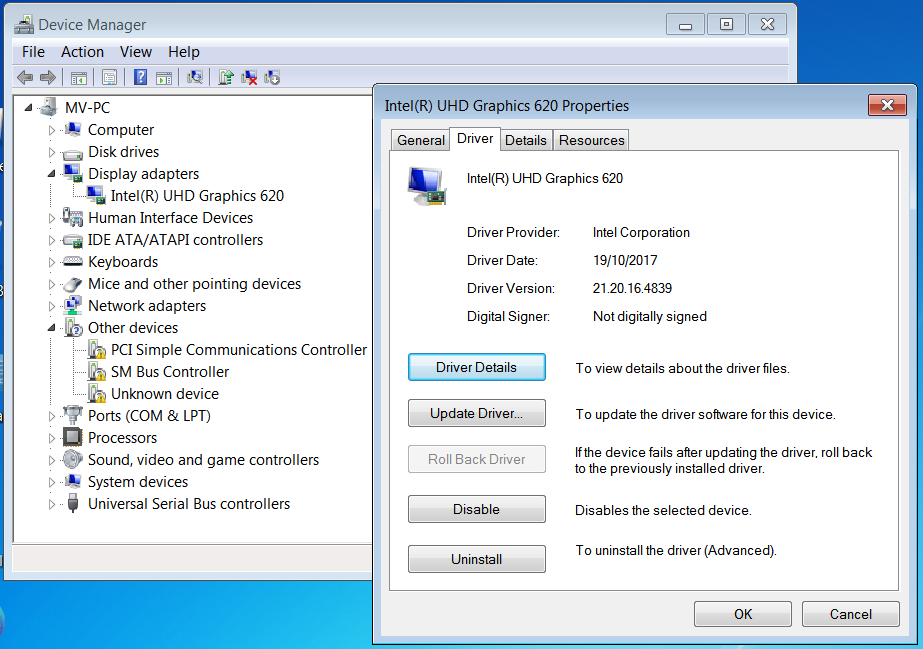Open the Action menu

point(82,52)
